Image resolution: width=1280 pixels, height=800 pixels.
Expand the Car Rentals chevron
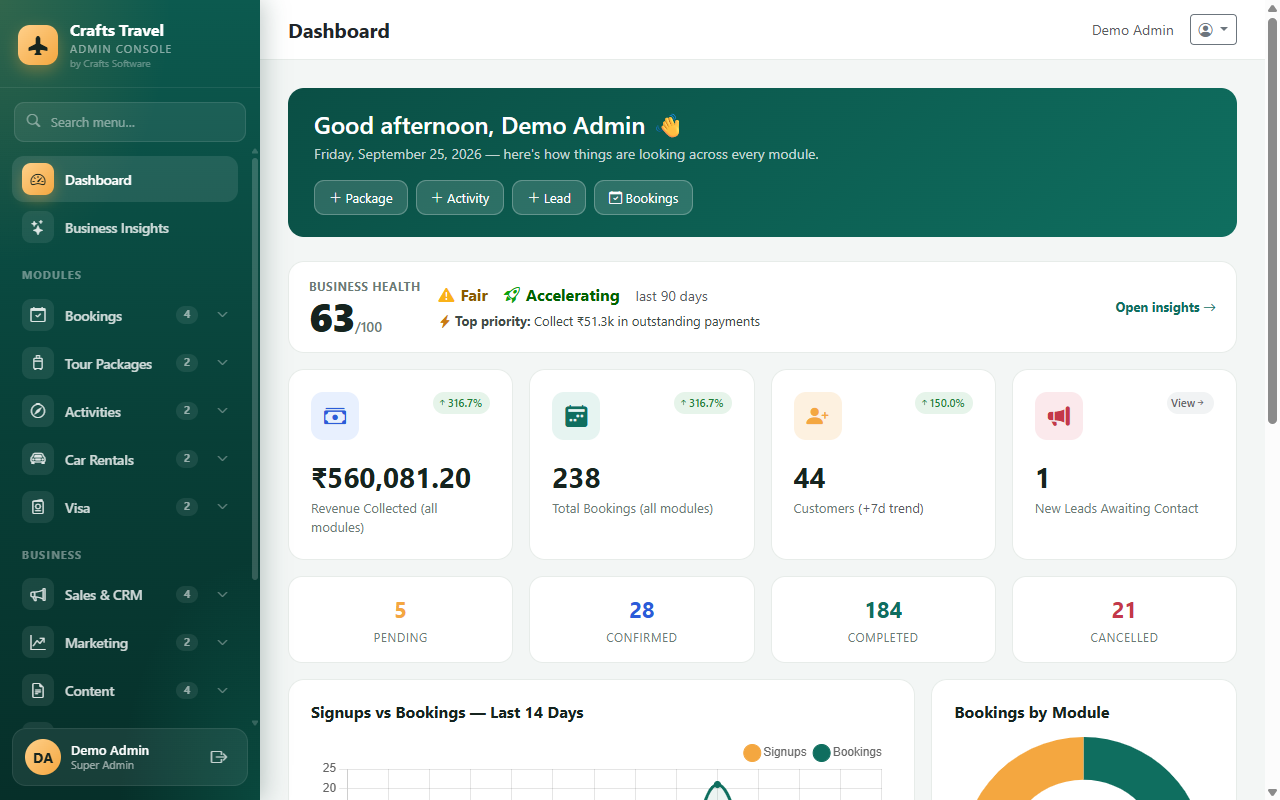click(222, 459)
